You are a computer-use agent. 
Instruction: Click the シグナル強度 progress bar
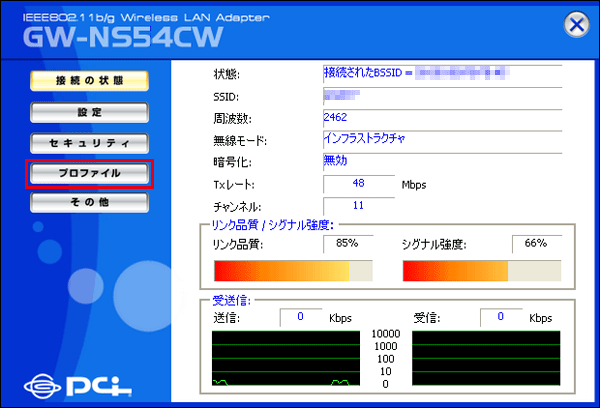tap(482, 271)
